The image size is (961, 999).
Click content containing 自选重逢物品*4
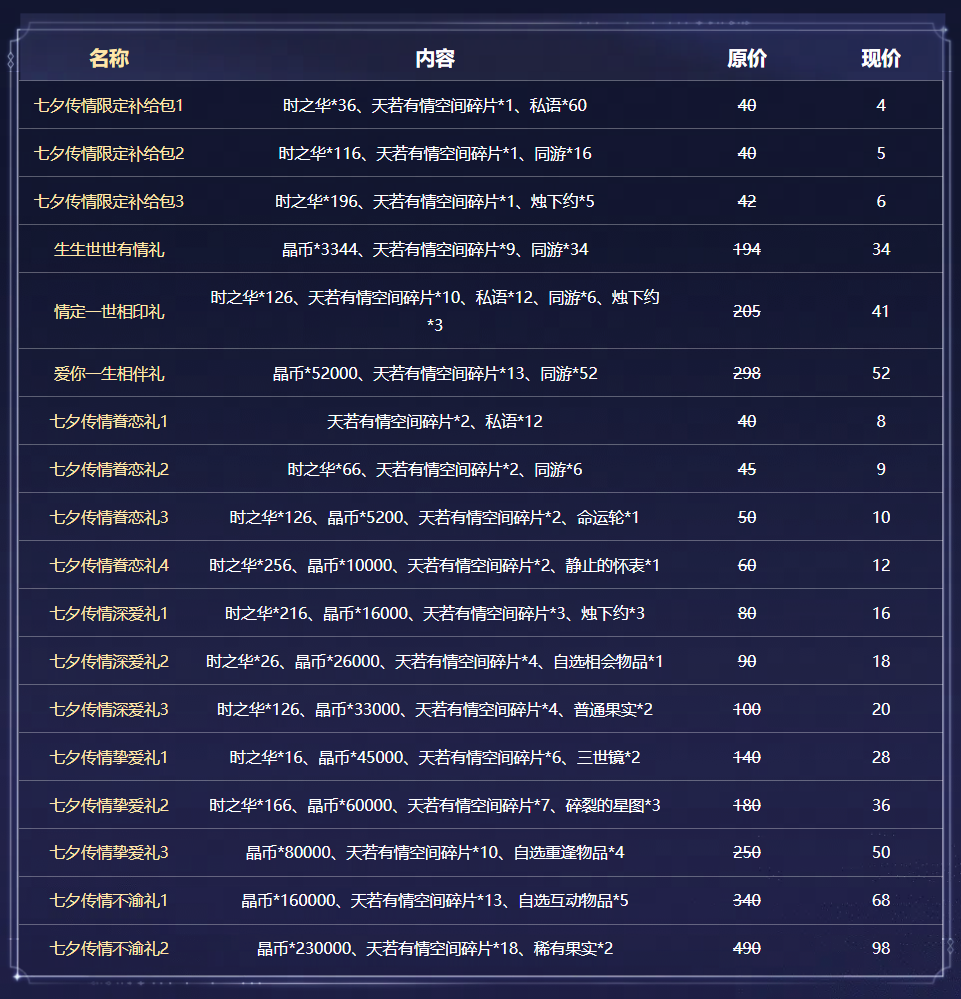click(x=435, y=852)
